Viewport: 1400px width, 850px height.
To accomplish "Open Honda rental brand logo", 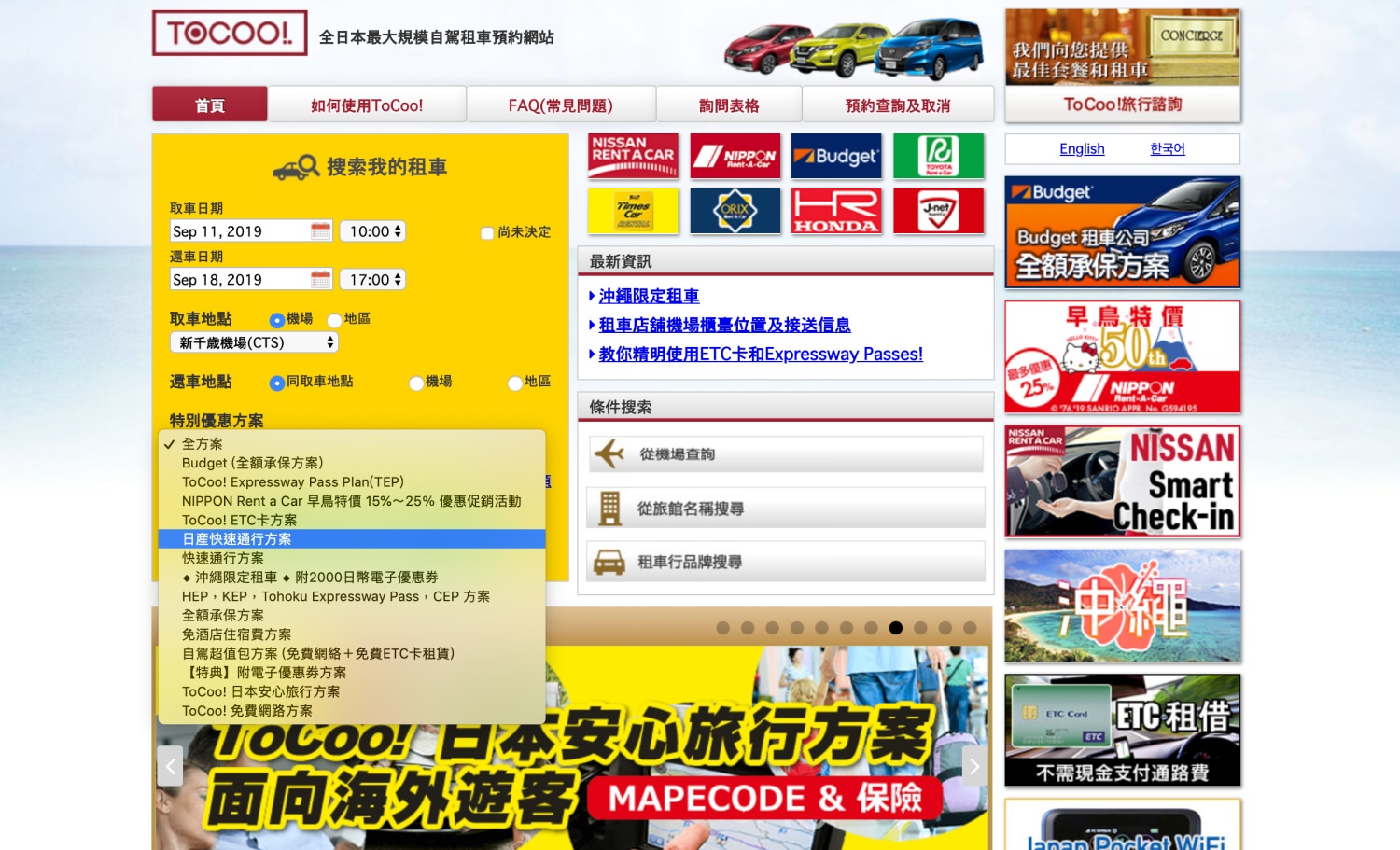I will pos(836,210).
